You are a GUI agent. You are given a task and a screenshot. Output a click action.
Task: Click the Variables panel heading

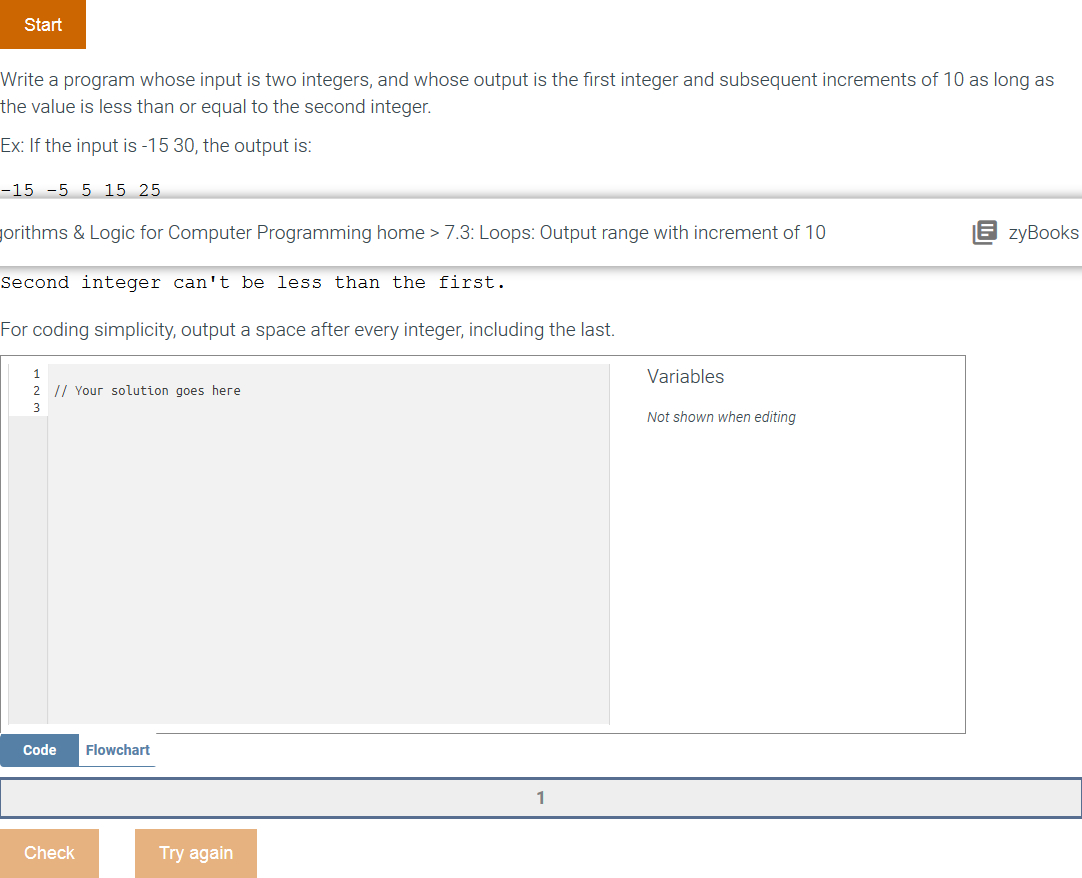[x=685, y=376]
